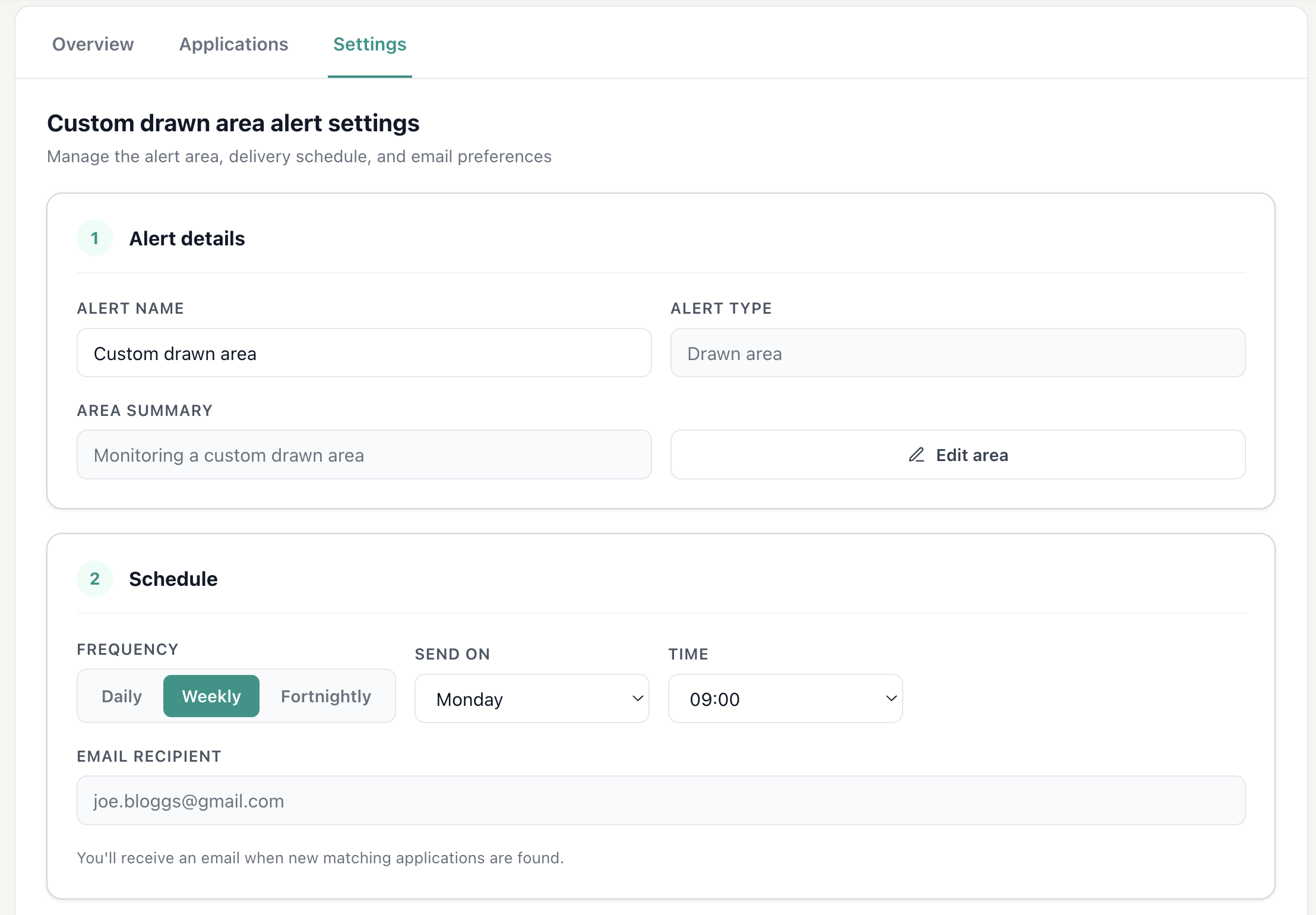Click the Alert details section title
The image size is (1316, 915).
click(187, 238)
